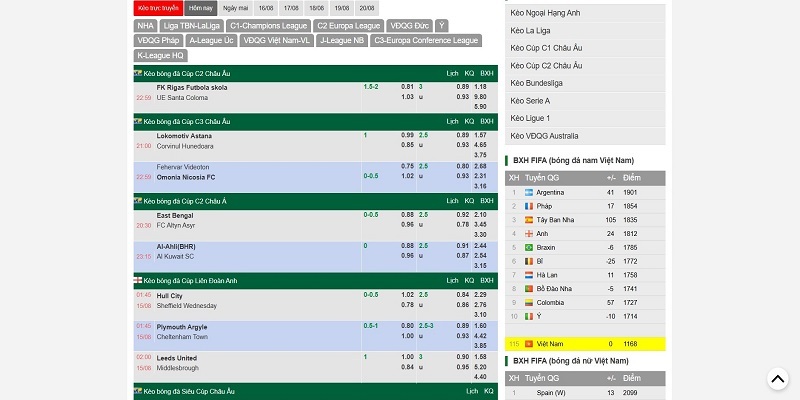Click the Braxin flag icon
Viewport: 800px width, 400px height.
point(529,247)
